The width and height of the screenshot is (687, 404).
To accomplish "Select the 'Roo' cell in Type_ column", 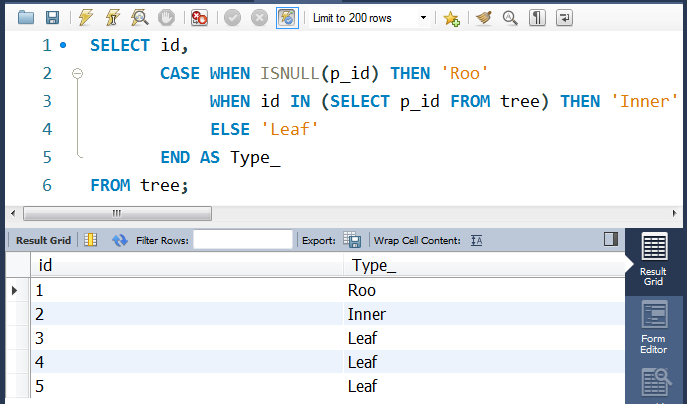I will (x=484, y=290).
